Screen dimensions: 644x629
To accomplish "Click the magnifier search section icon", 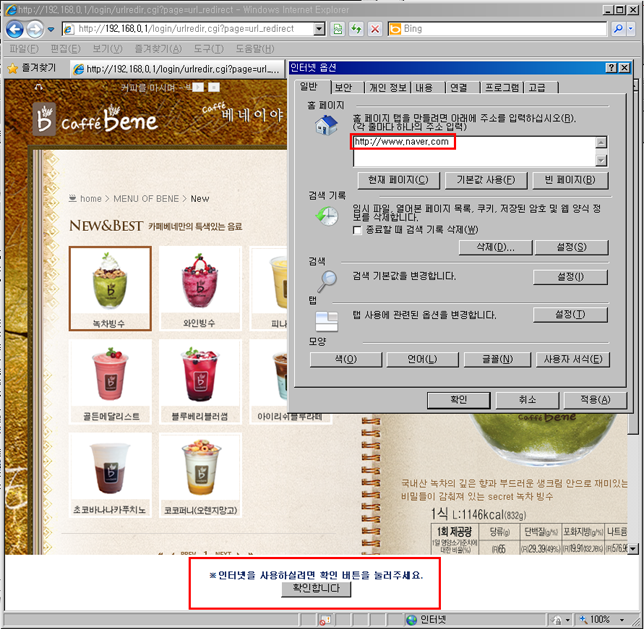I will (327, 281).
